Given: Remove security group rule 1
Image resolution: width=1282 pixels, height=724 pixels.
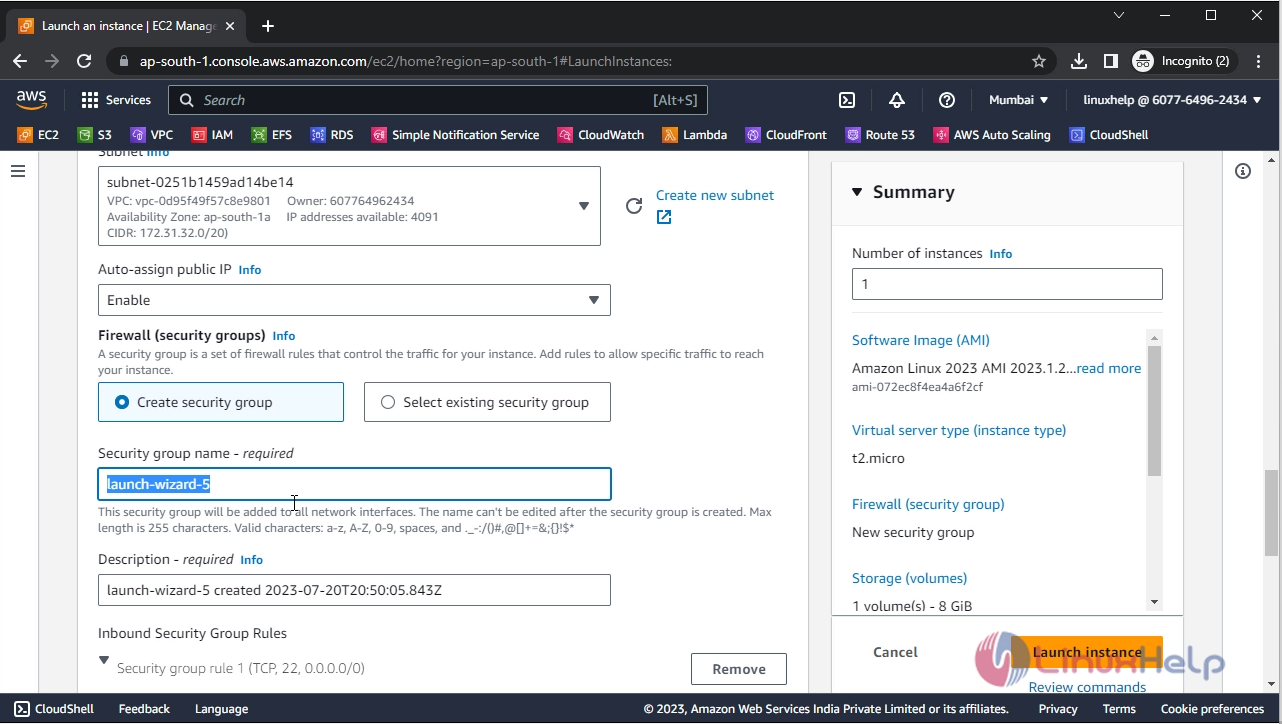Looking at the screenshot, I should coord(739,669).
